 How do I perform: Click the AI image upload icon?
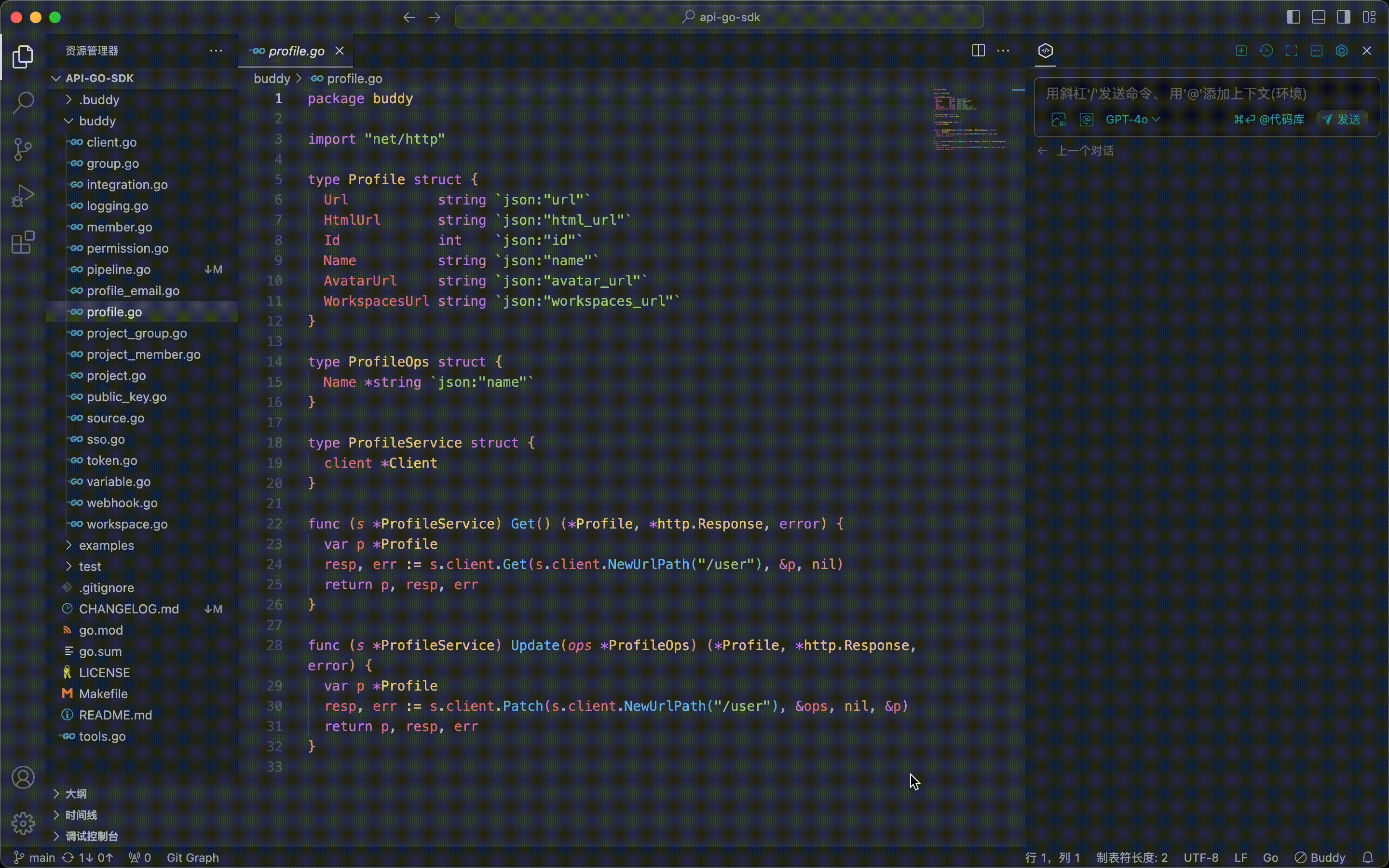(1059, 120)
